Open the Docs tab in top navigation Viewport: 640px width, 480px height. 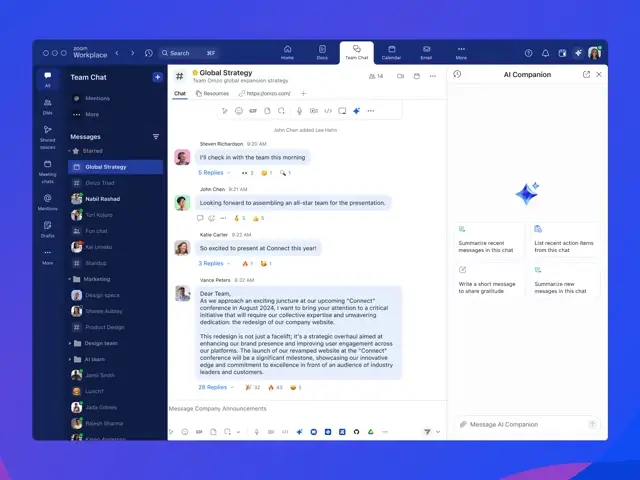pos(322,52)
